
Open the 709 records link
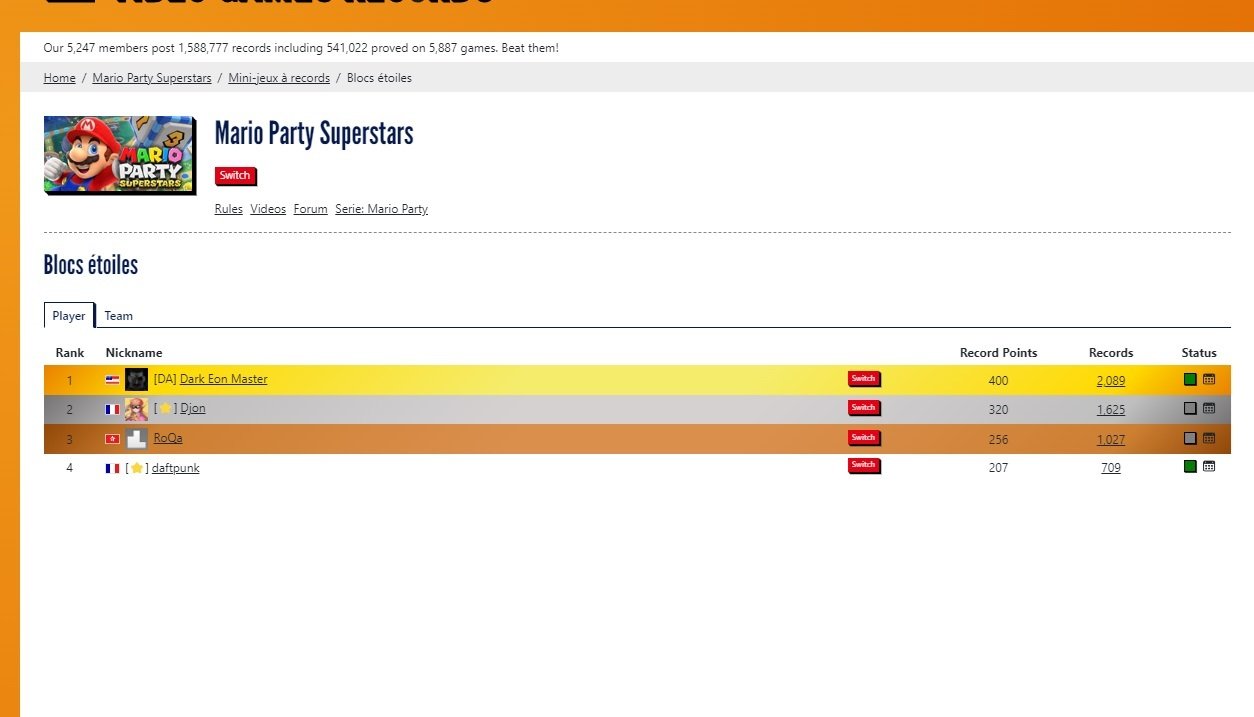(x=1111, y=468)
